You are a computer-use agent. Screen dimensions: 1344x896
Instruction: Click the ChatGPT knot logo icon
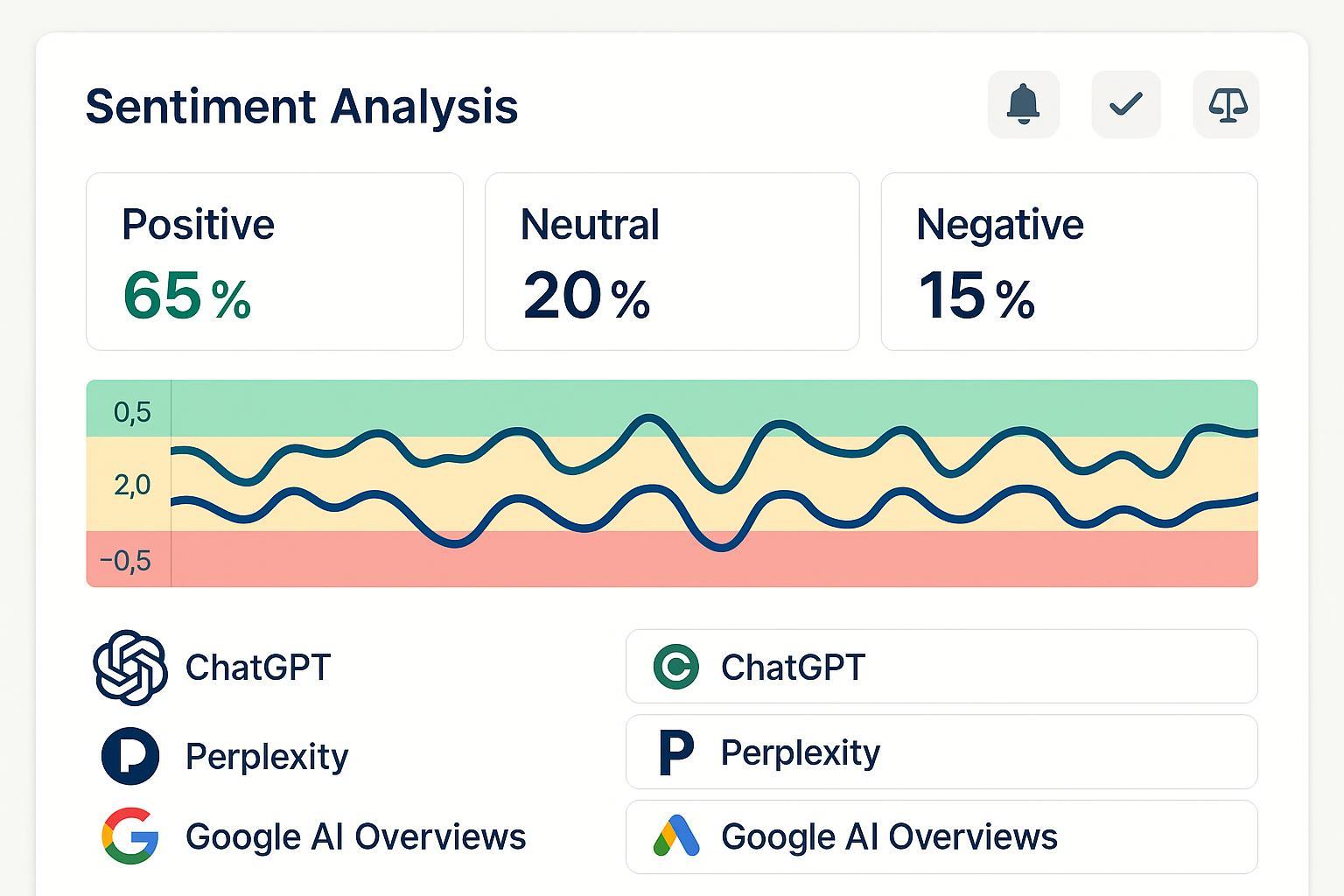coord(130,667)
